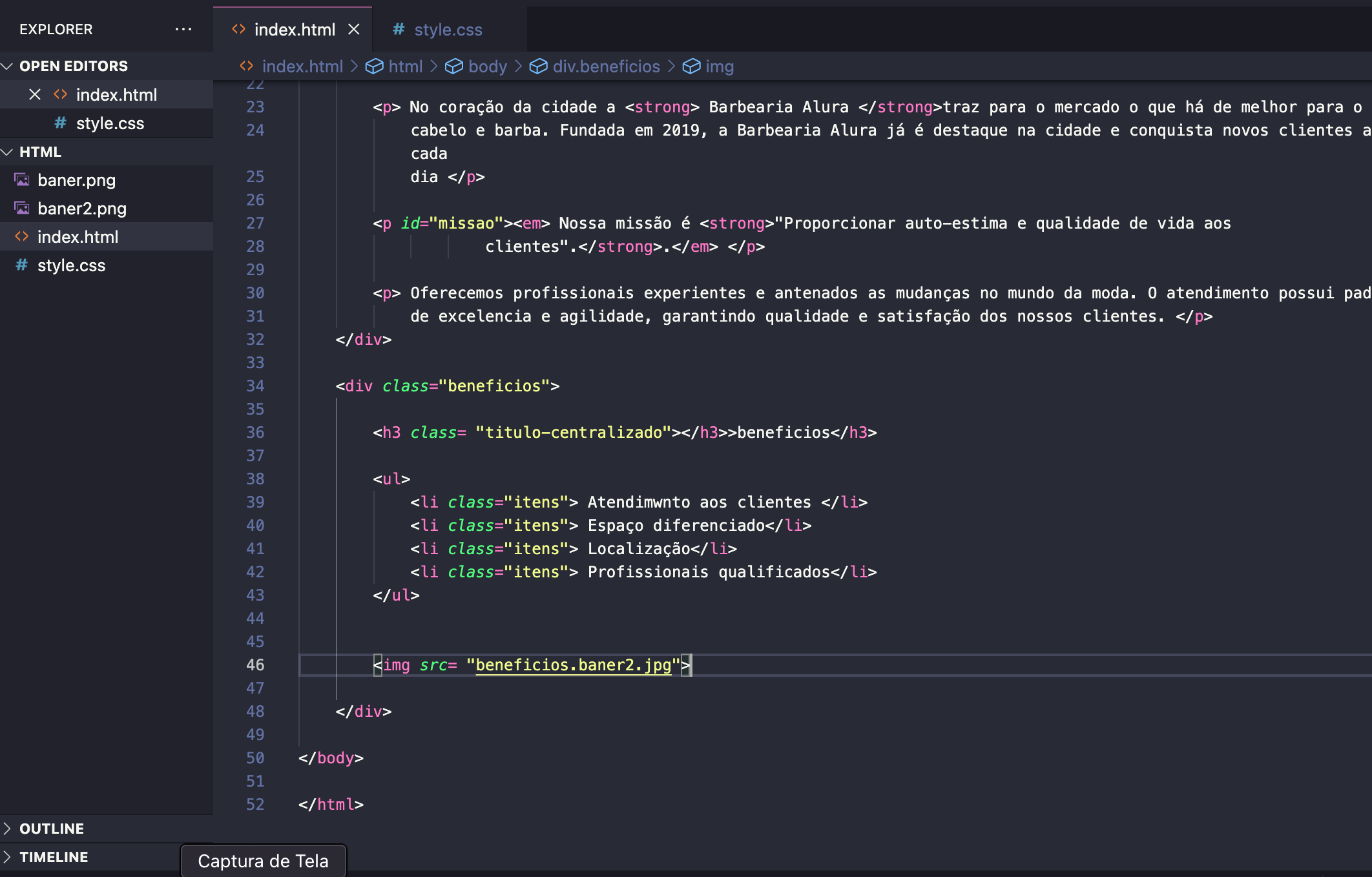Click cube icon before img breadcrumb
Viewport: 1372px width, 877px height.
(692, 67)
